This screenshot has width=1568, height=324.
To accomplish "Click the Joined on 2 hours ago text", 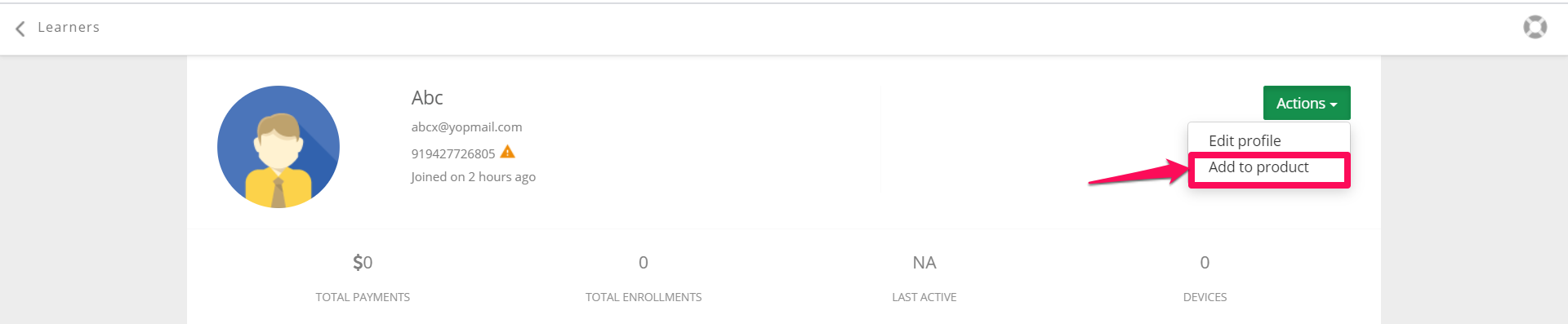I will click(x=474, y=177).
